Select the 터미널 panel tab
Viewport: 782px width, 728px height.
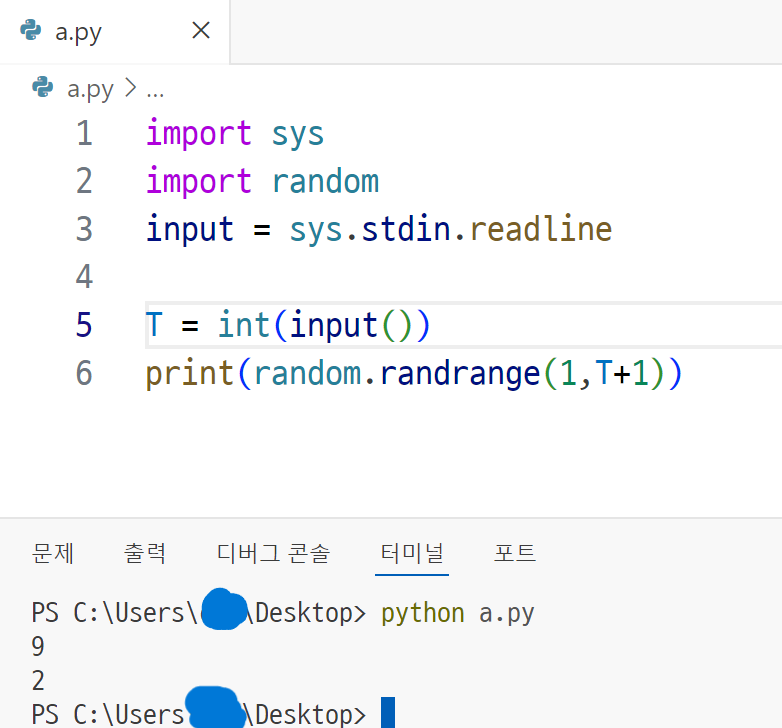412,552
